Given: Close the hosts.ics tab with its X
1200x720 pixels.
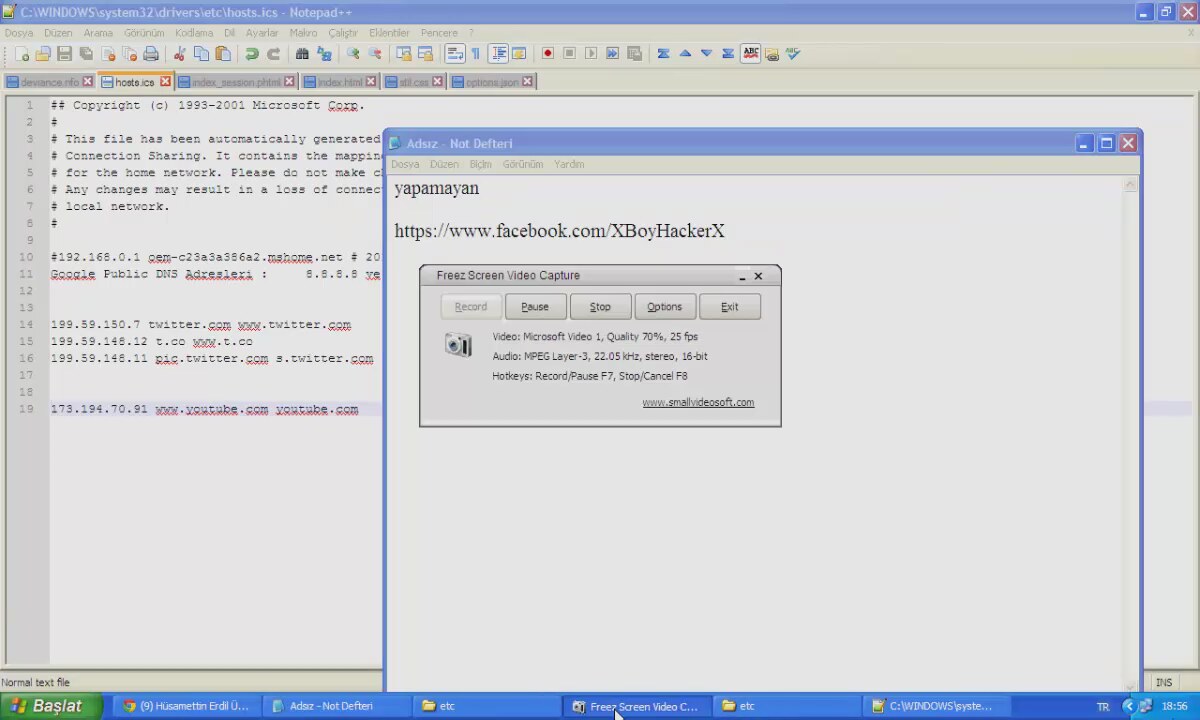Looking at the screenshot, I should tap(165, 82).
